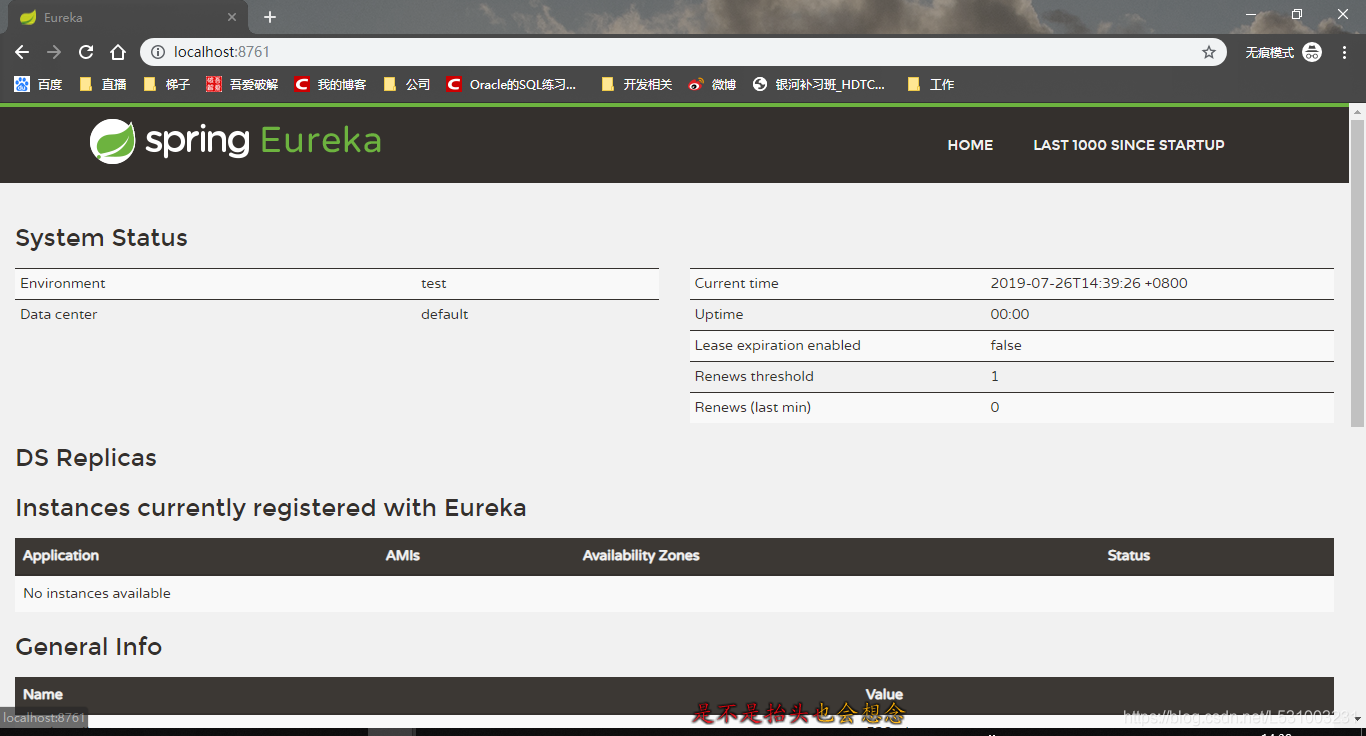Click the Application column header
Screen dimensions: 1366x736
(x=61, y=556)
